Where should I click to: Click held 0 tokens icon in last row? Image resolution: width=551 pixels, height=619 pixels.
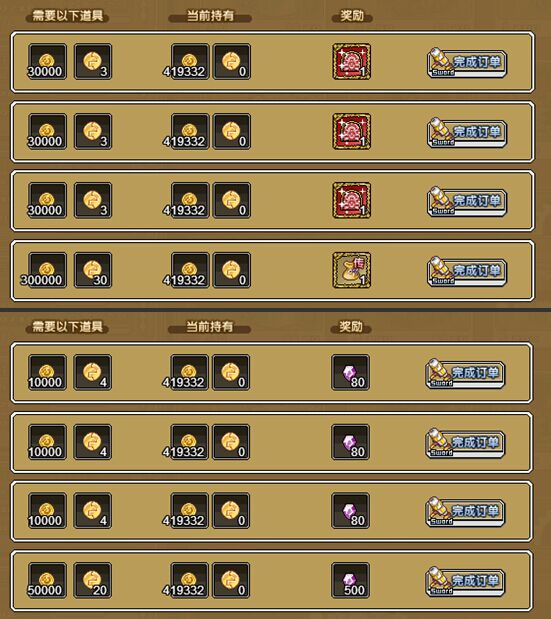point(231,580)
